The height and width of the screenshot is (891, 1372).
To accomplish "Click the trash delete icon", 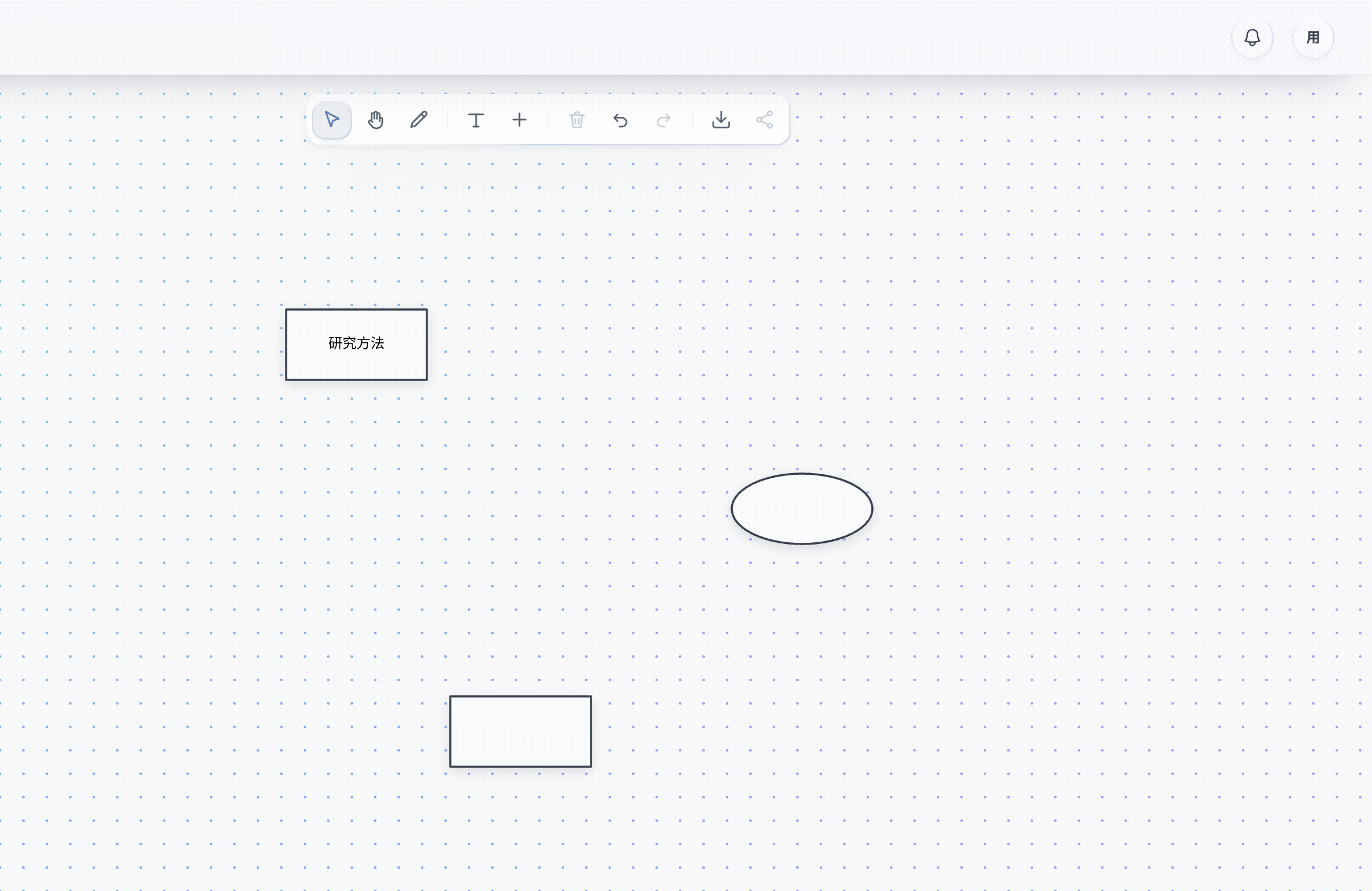I will (576, 120).
